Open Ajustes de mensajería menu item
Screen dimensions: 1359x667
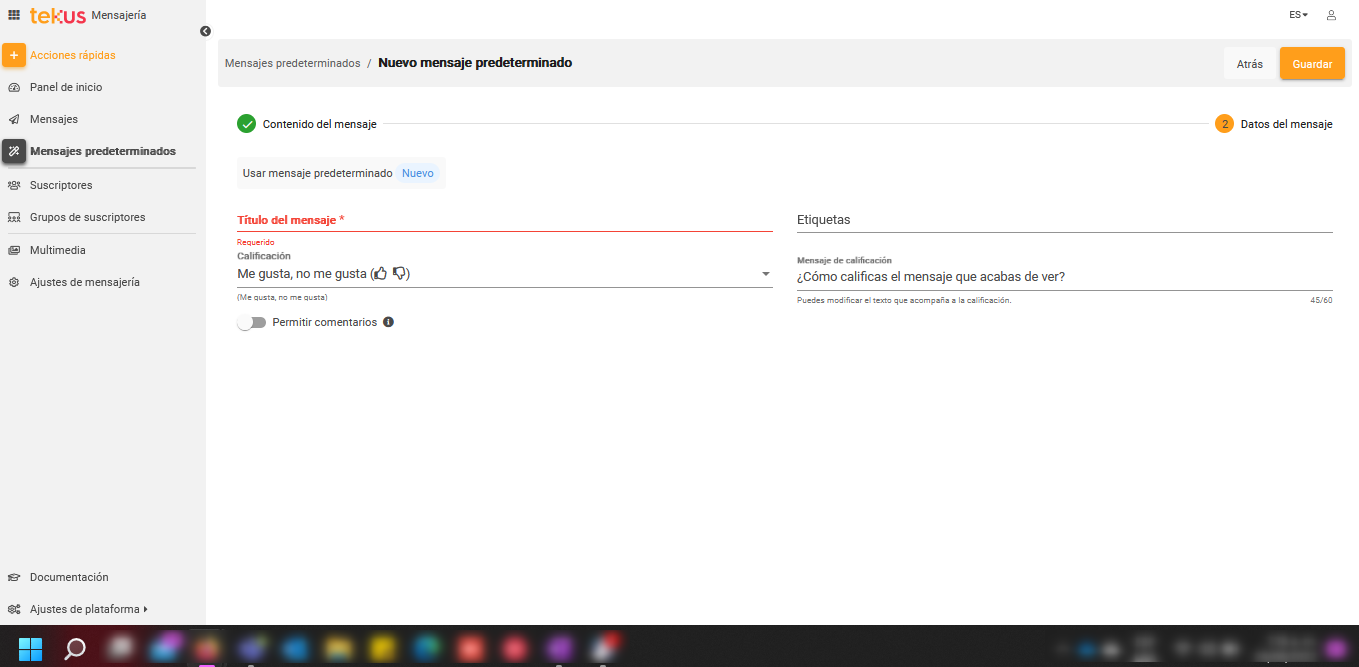point(84,282)
